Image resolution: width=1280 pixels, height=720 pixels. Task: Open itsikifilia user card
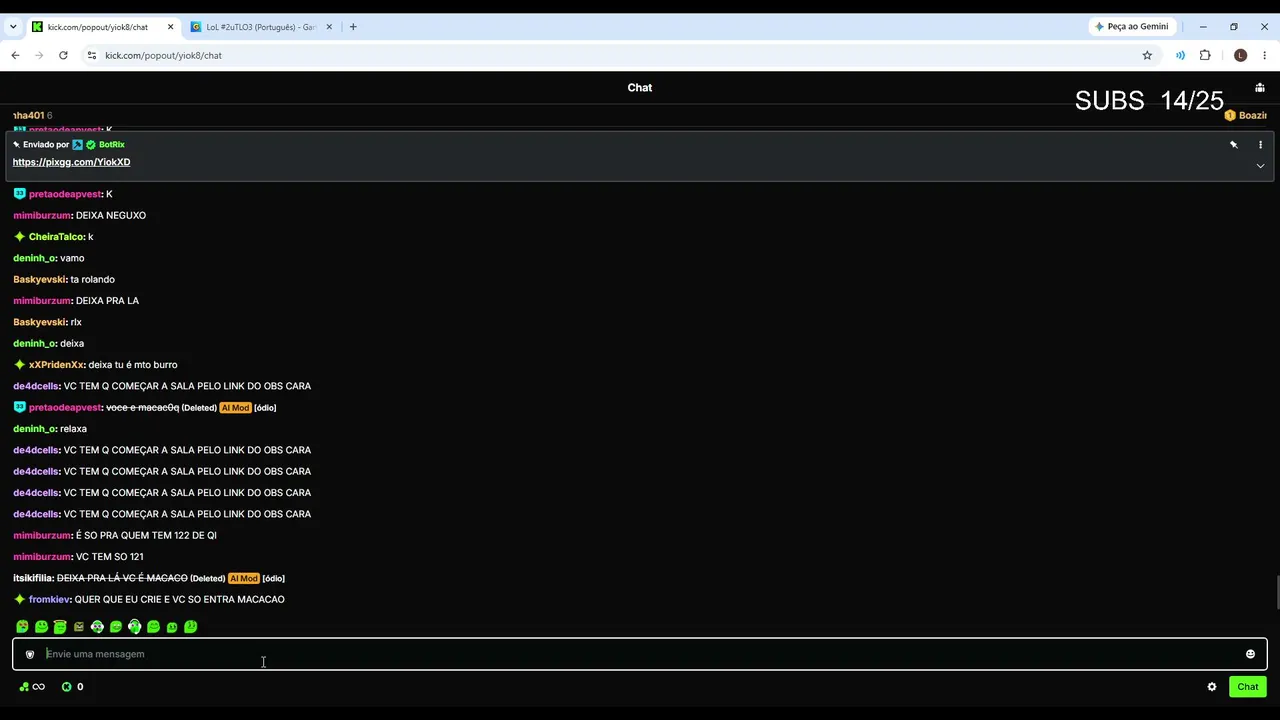coord(33,579)
